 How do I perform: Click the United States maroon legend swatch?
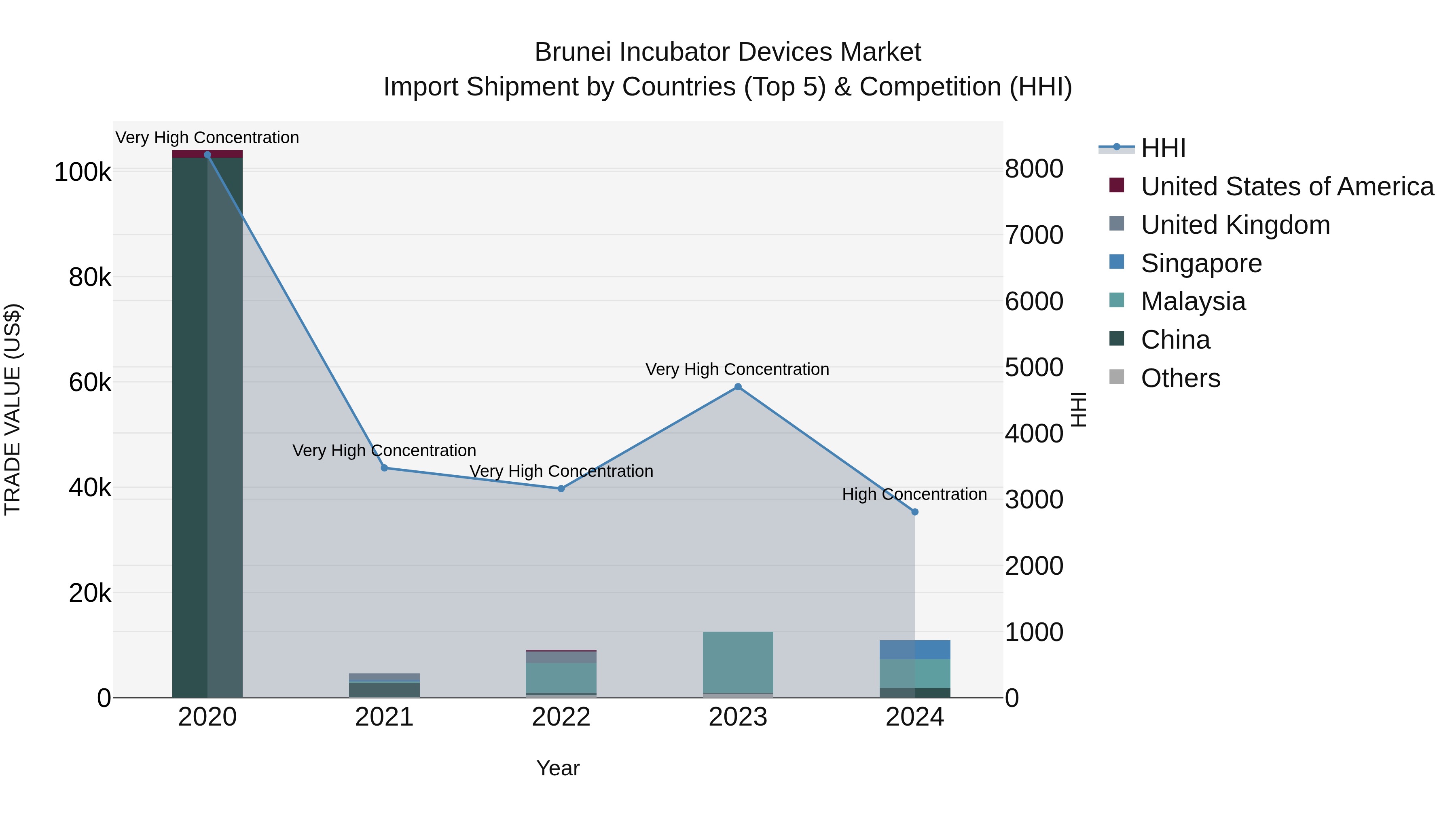1117,185
